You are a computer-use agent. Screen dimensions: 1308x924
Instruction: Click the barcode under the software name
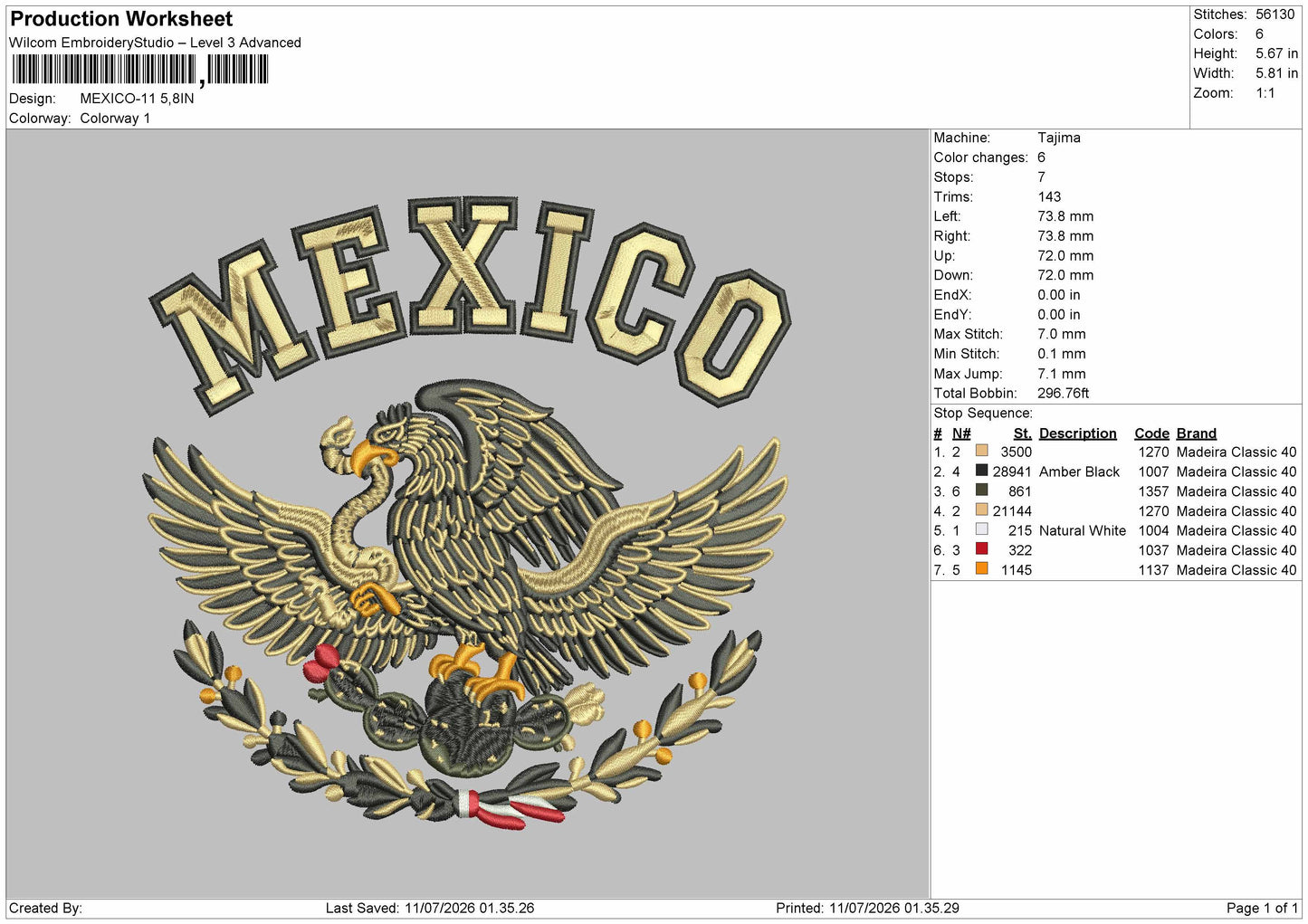pos(140,70)
